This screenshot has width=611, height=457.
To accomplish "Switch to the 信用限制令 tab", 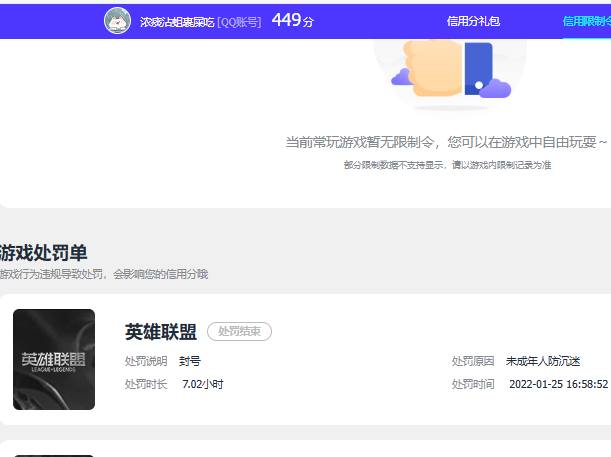I will [x=586, y=21].
